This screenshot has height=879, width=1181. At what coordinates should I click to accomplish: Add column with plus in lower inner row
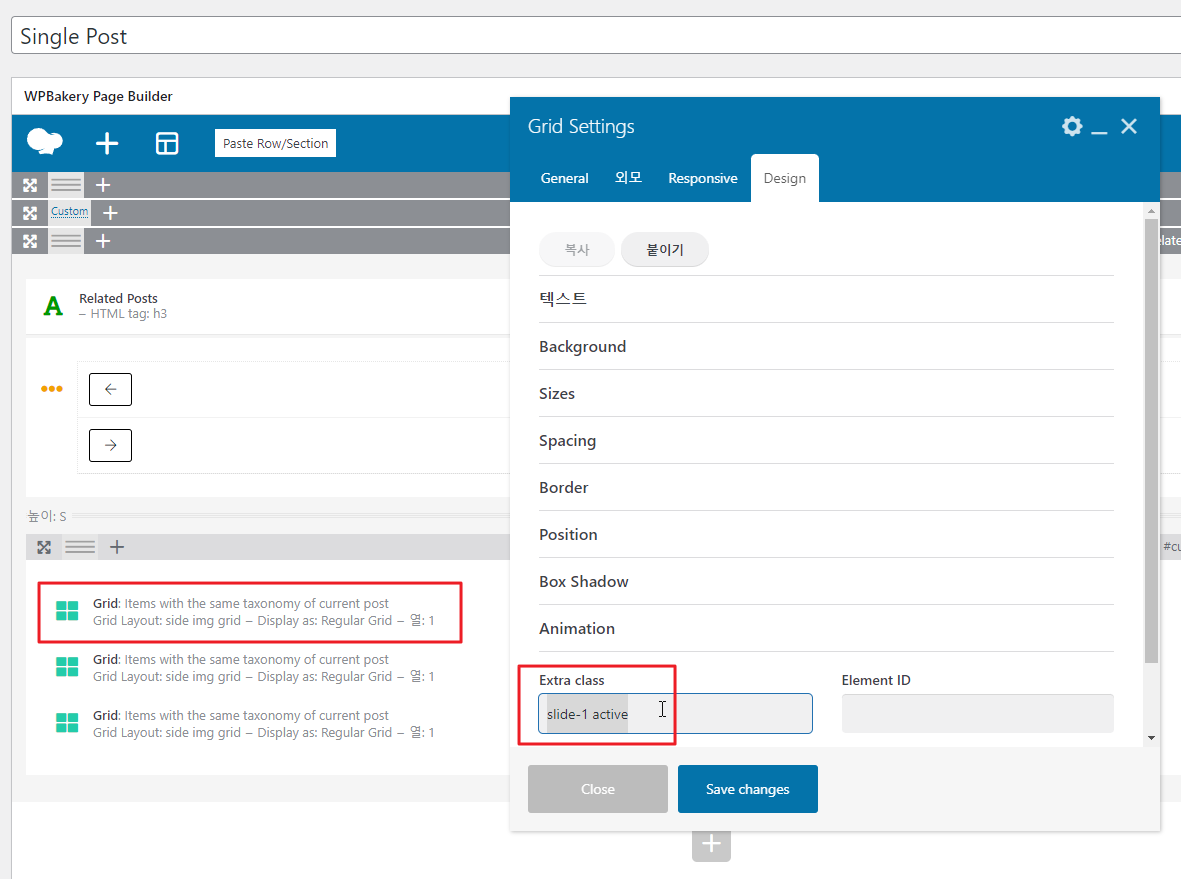tap(117, 548)
